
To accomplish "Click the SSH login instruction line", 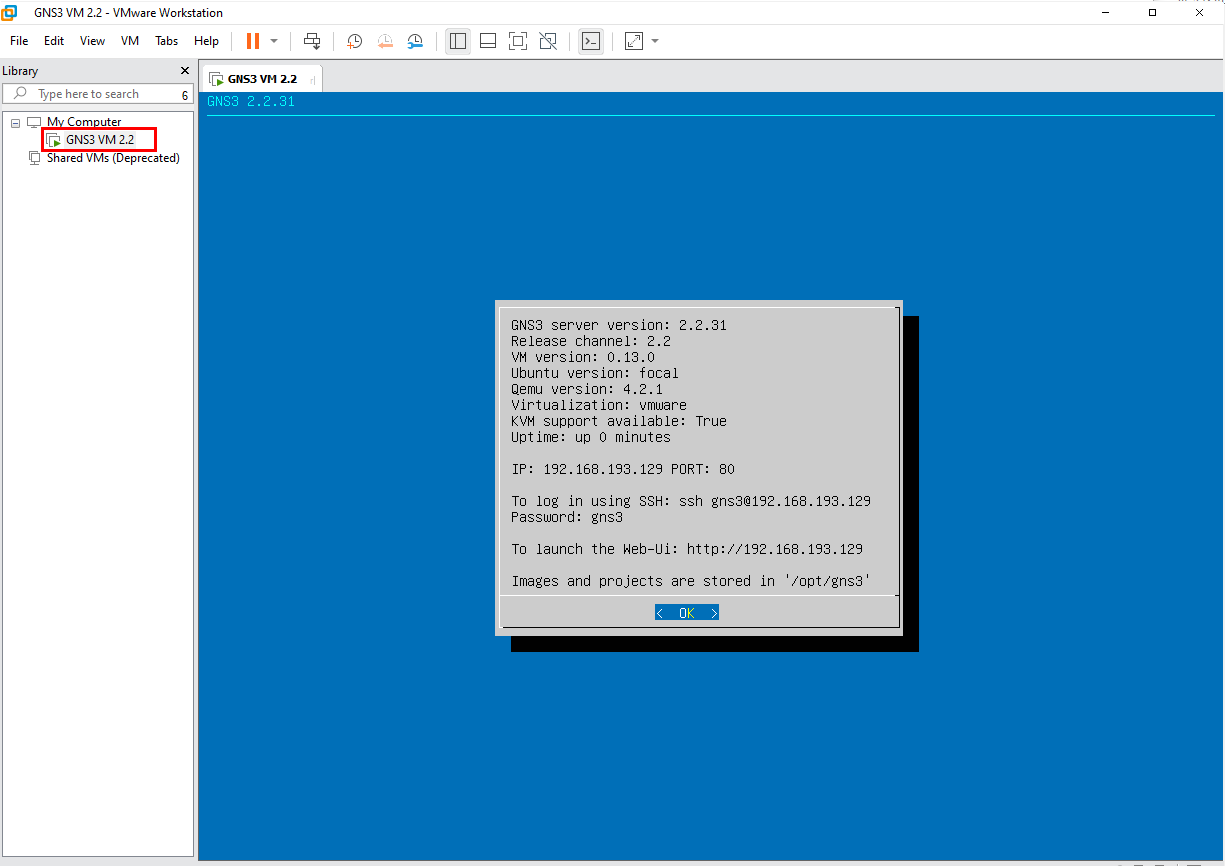I will tap(691, 501).
